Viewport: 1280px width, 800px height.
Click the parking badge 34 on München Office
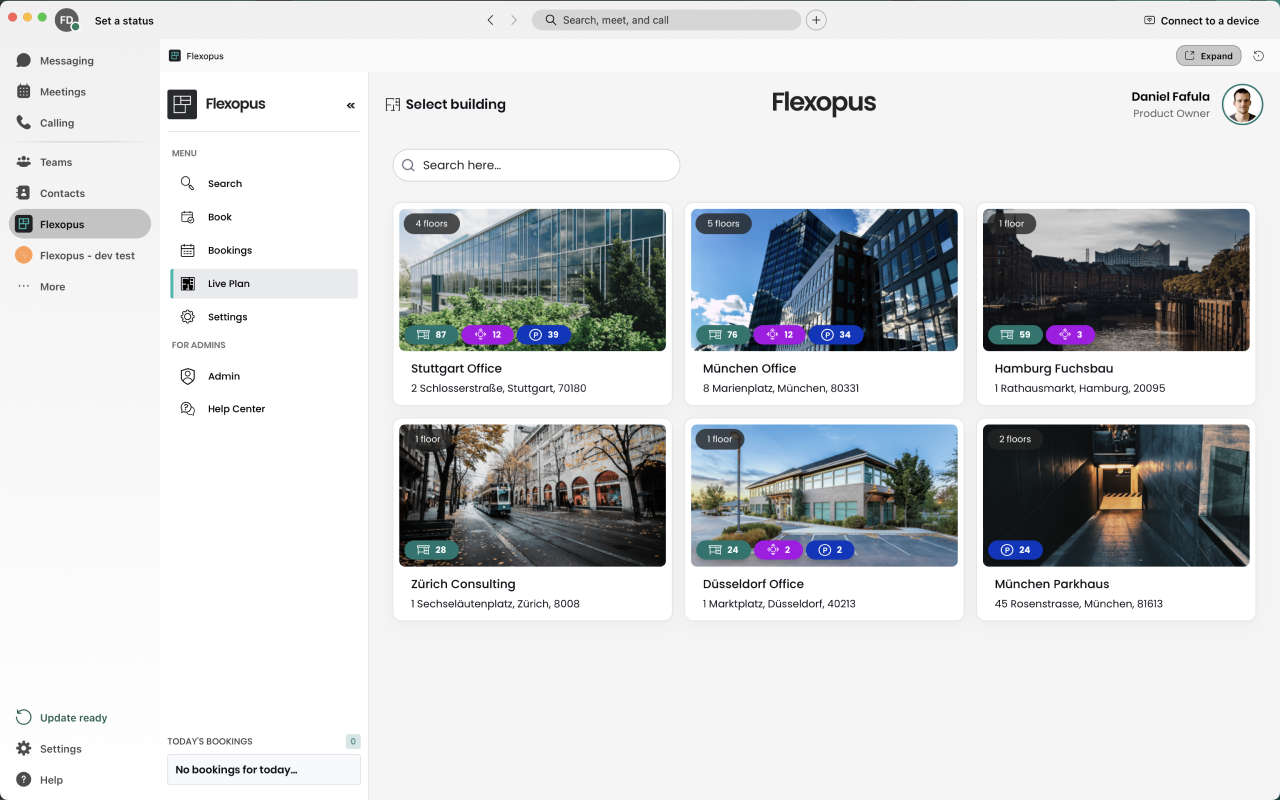point(836,335)
